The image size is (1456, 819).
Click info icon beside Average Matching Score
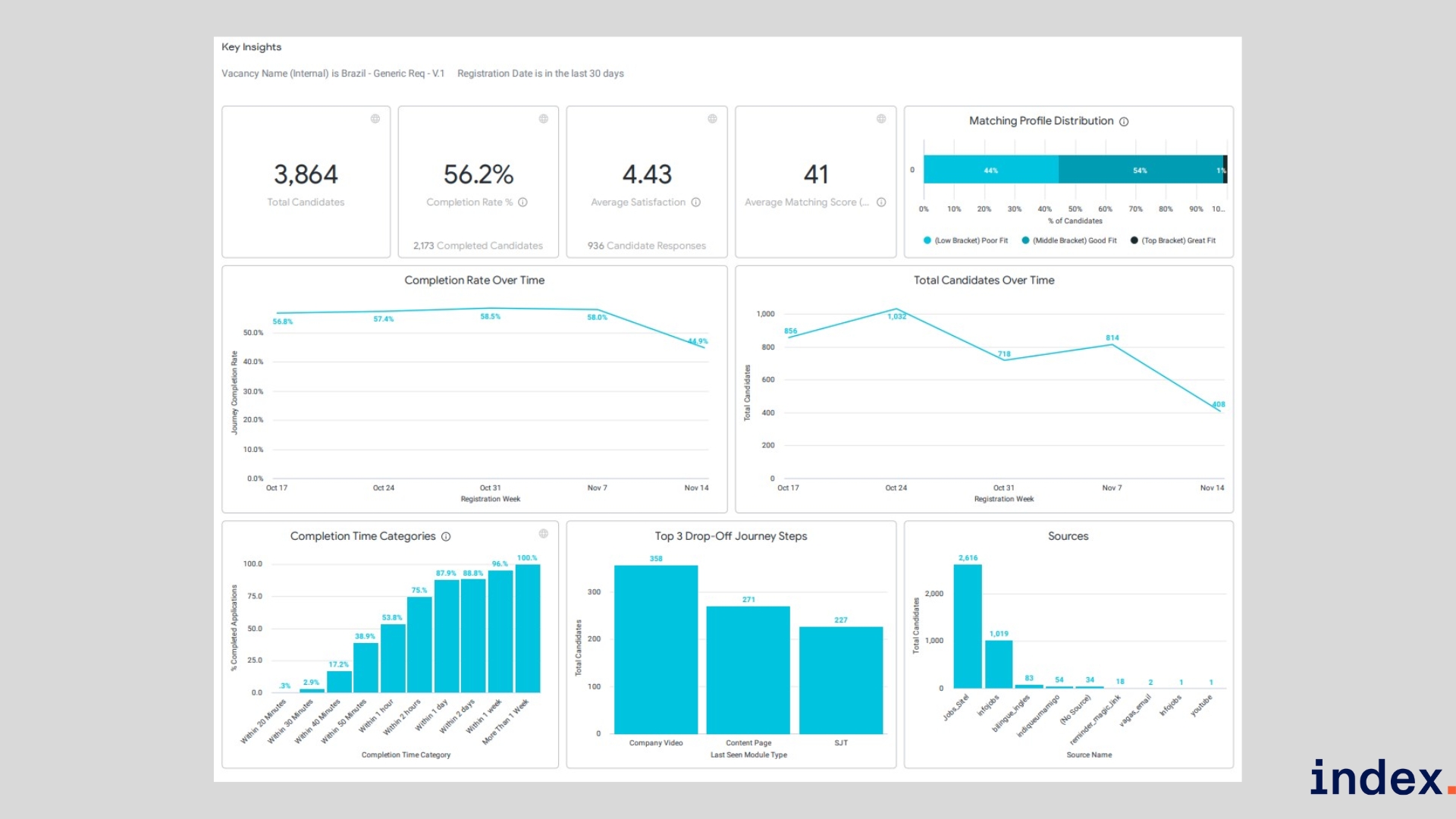881,202
